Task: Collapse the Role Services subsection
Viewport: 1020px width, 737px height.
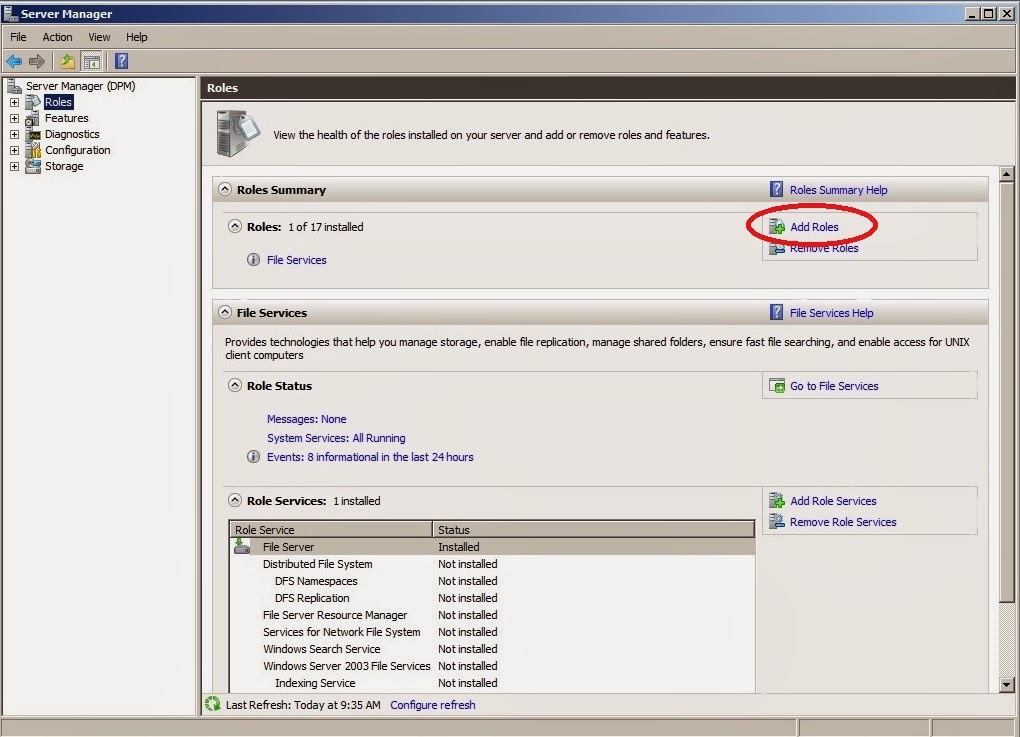Action: point(235,500)
